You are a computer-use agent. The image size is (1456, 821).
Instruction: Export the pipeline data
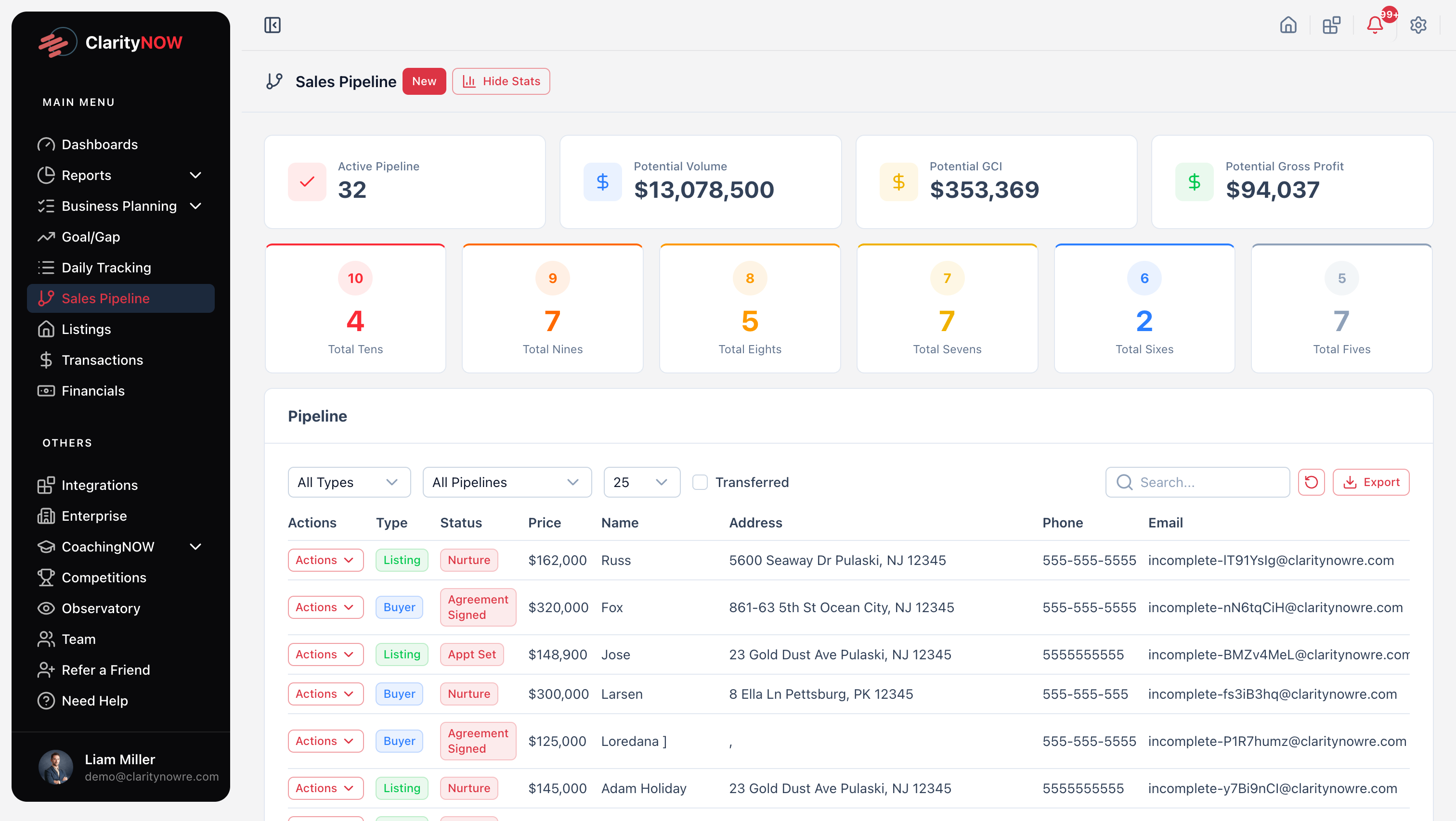pos(1371,482)
